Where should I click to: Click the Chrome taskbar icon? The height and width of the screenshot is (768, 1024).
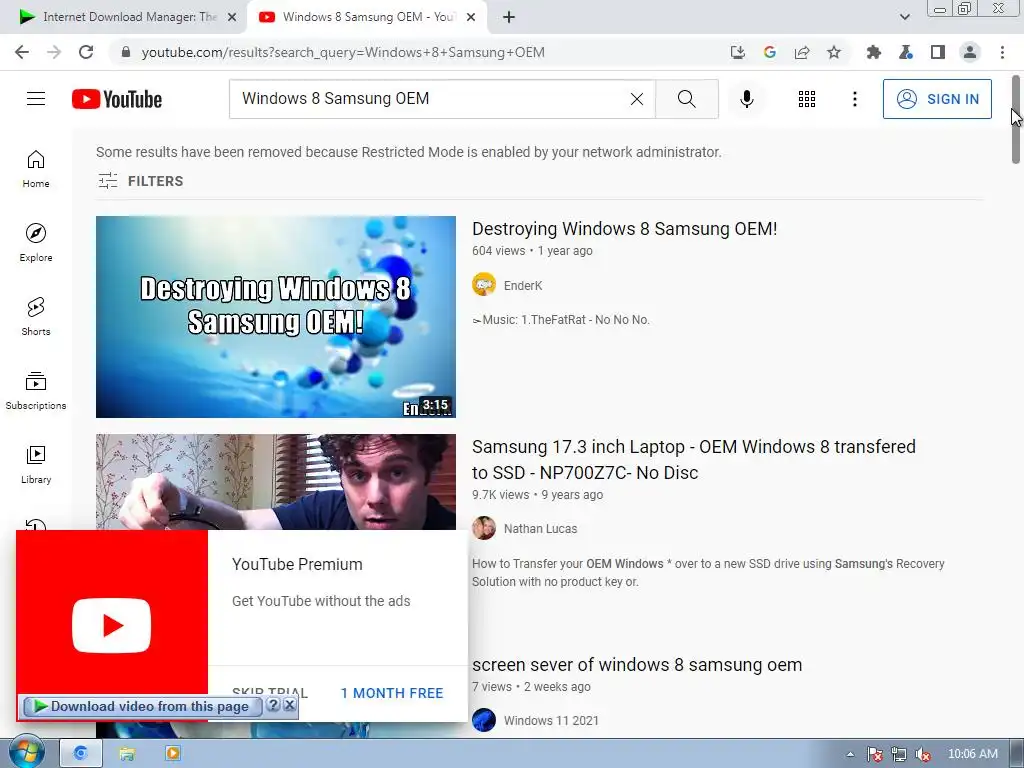[80, 753]
